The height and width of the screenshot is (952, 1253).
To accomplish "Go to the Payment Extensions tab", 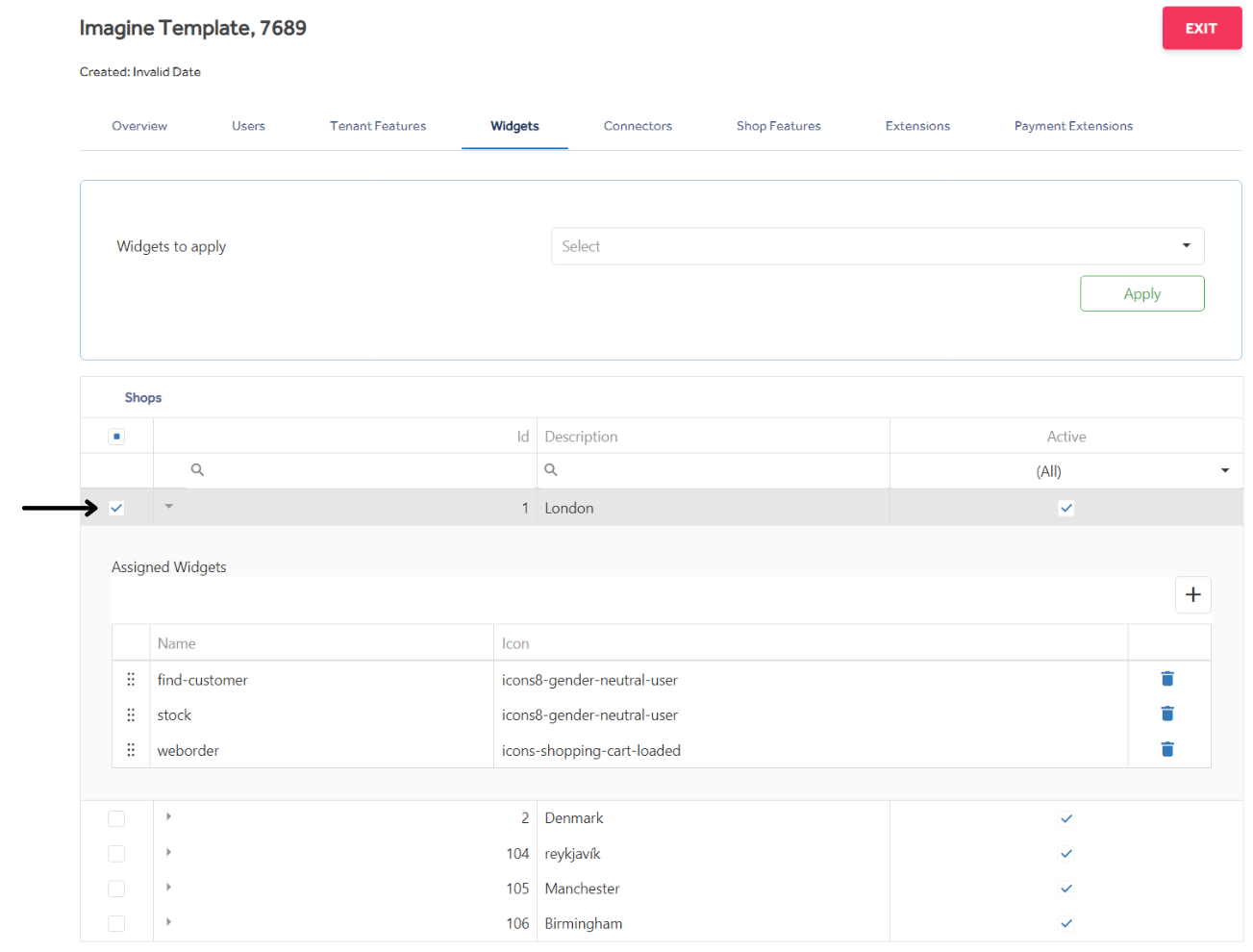I will point(1073,126).
